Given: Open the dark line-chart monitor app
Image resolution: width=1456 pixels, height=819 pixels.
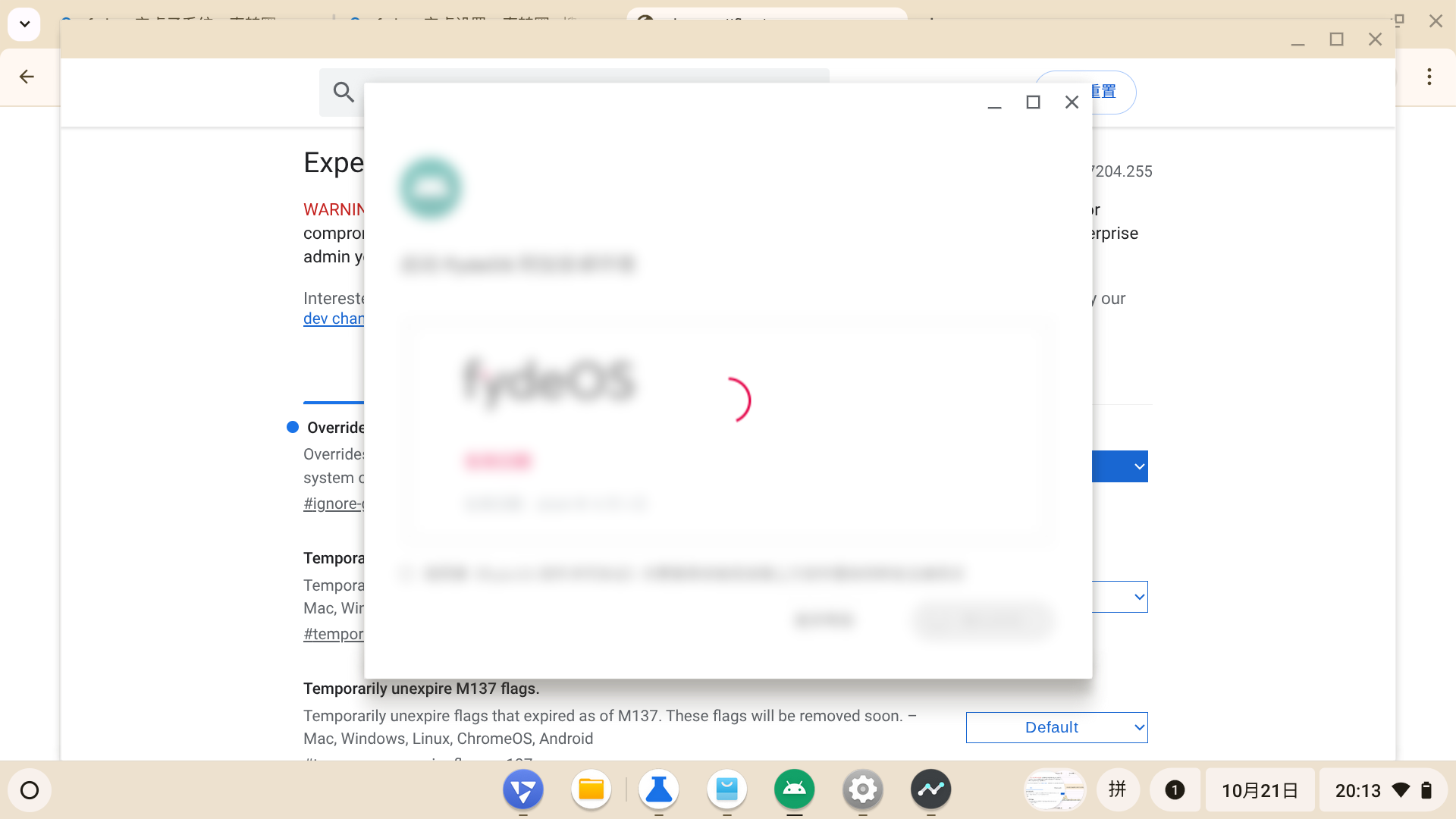Looking at the screenshot, I should click(930, 790).
